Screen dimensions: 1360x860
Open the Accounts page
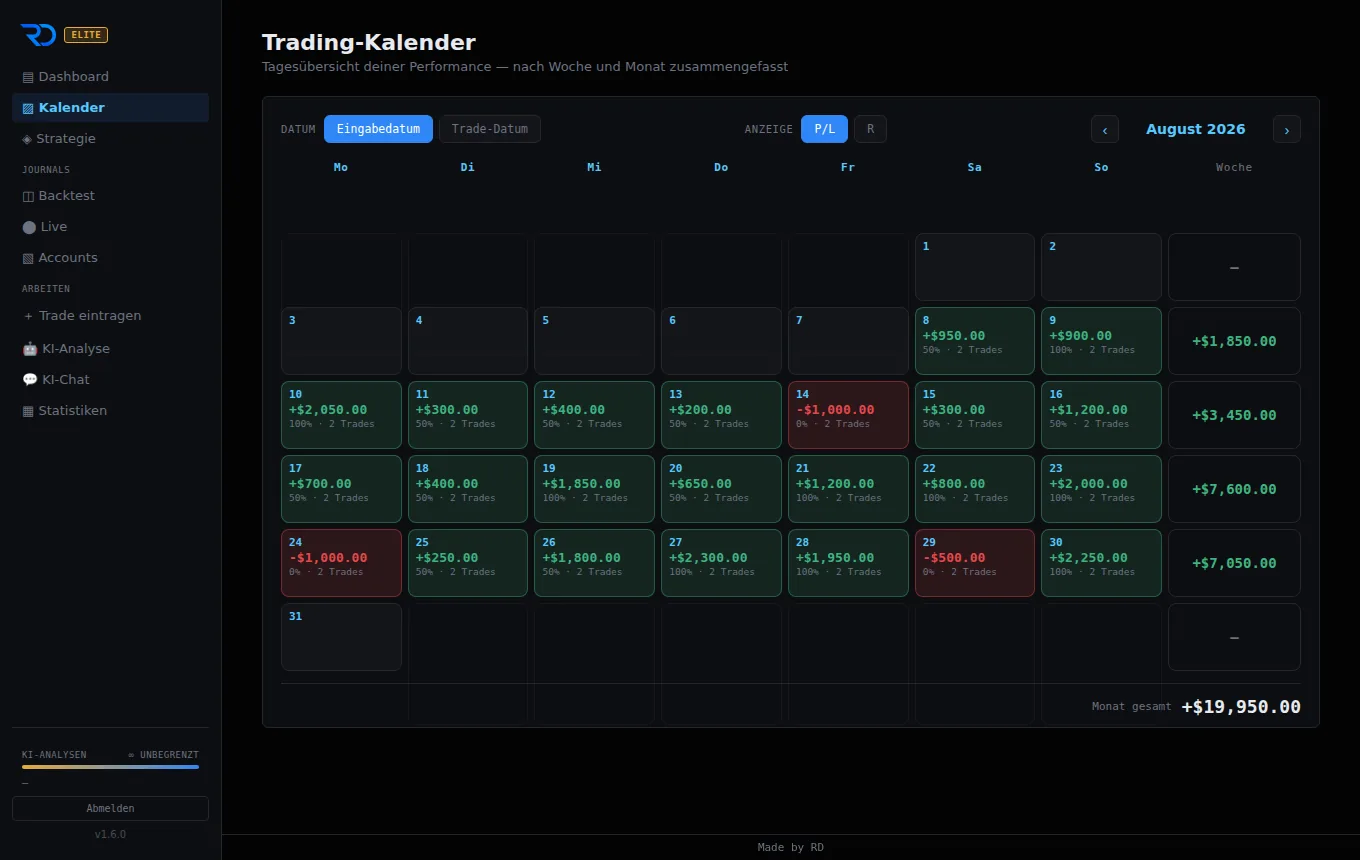(110, 258)
